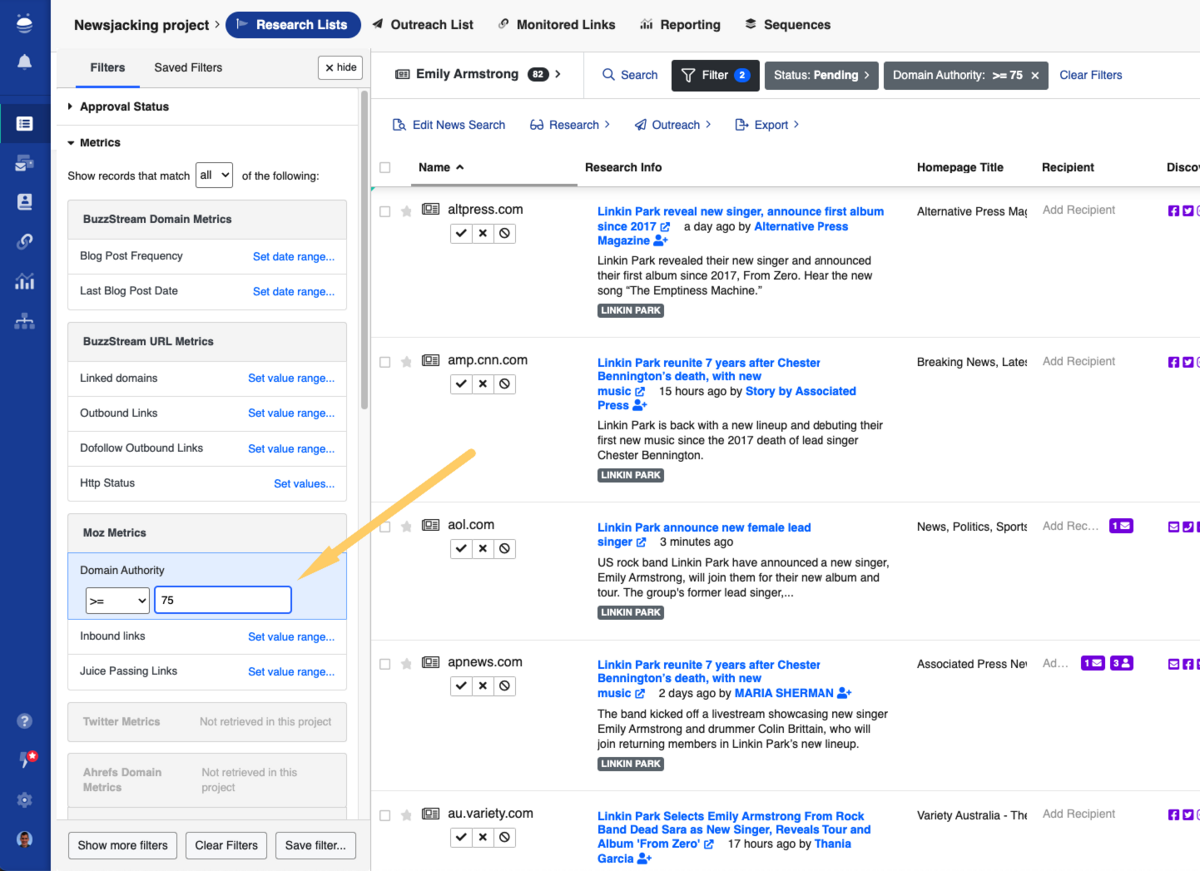Viewport: 1200px width, 871px height.
Task: Switch to the Saved Filters tab
Action: tap(188, 68)
